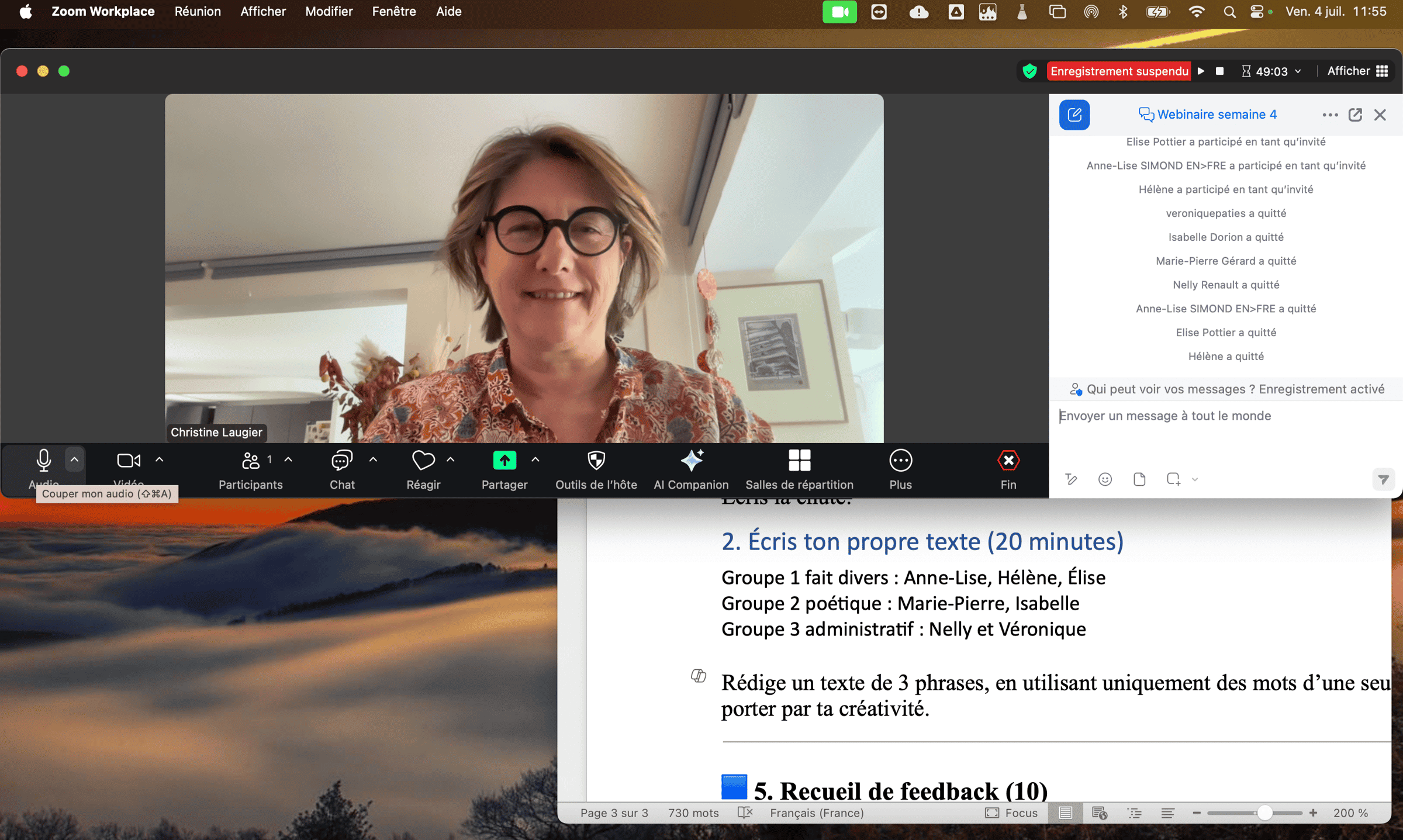This screenshot has width=1403, height=840.
Task: Stop your video camera
Action: [x=128, y=462]
